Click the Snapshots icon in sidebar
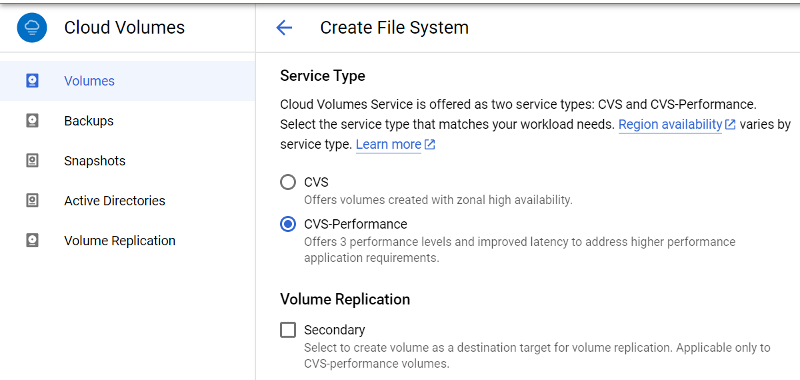 click(x=32, y=161)
